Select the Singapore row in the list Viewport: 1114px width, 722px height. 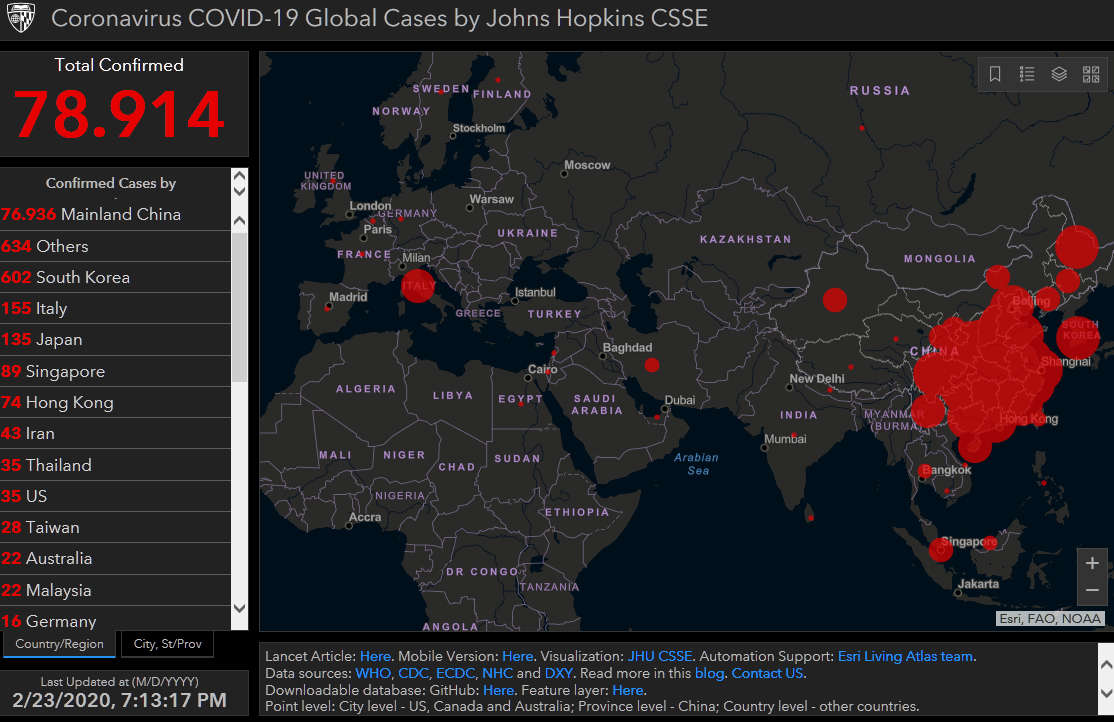[116, 371]
